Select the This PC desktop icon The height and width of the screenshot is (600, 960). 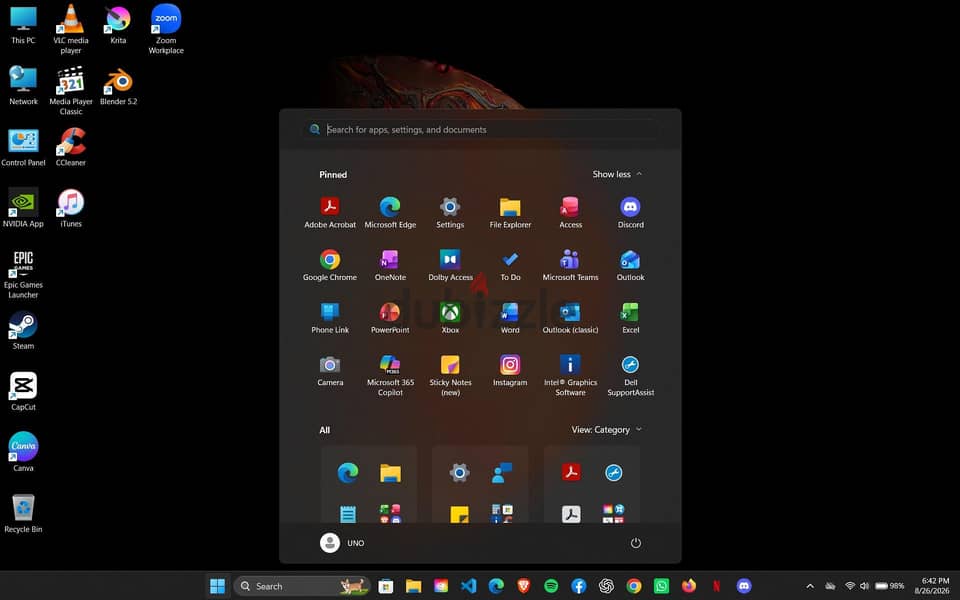pos(23,24)
